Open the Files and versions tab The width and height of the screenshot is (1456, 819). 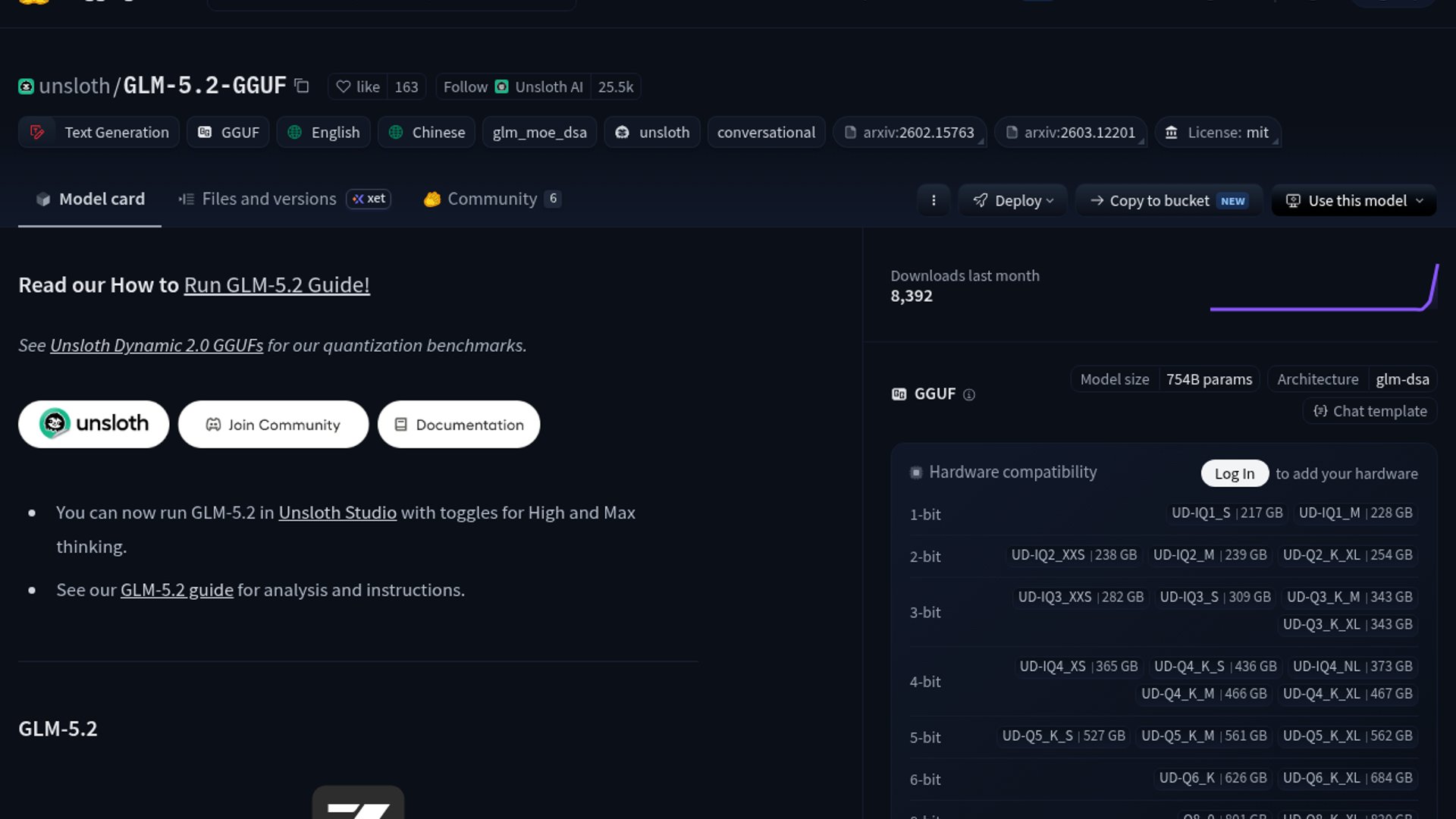(284, 199)
